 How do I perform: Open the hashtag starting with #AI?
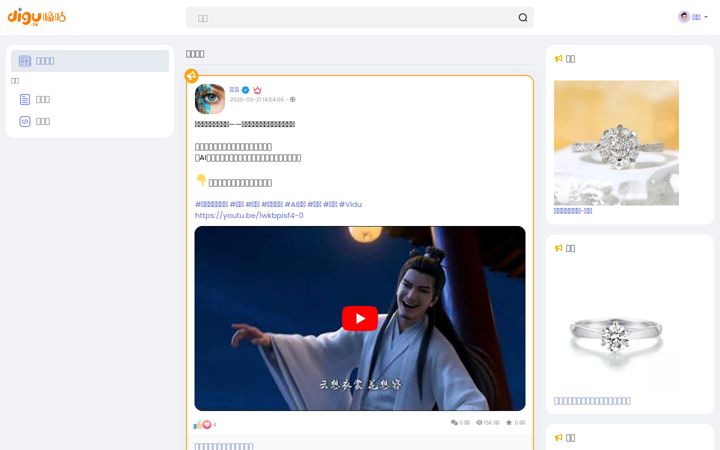click(295, 204)
